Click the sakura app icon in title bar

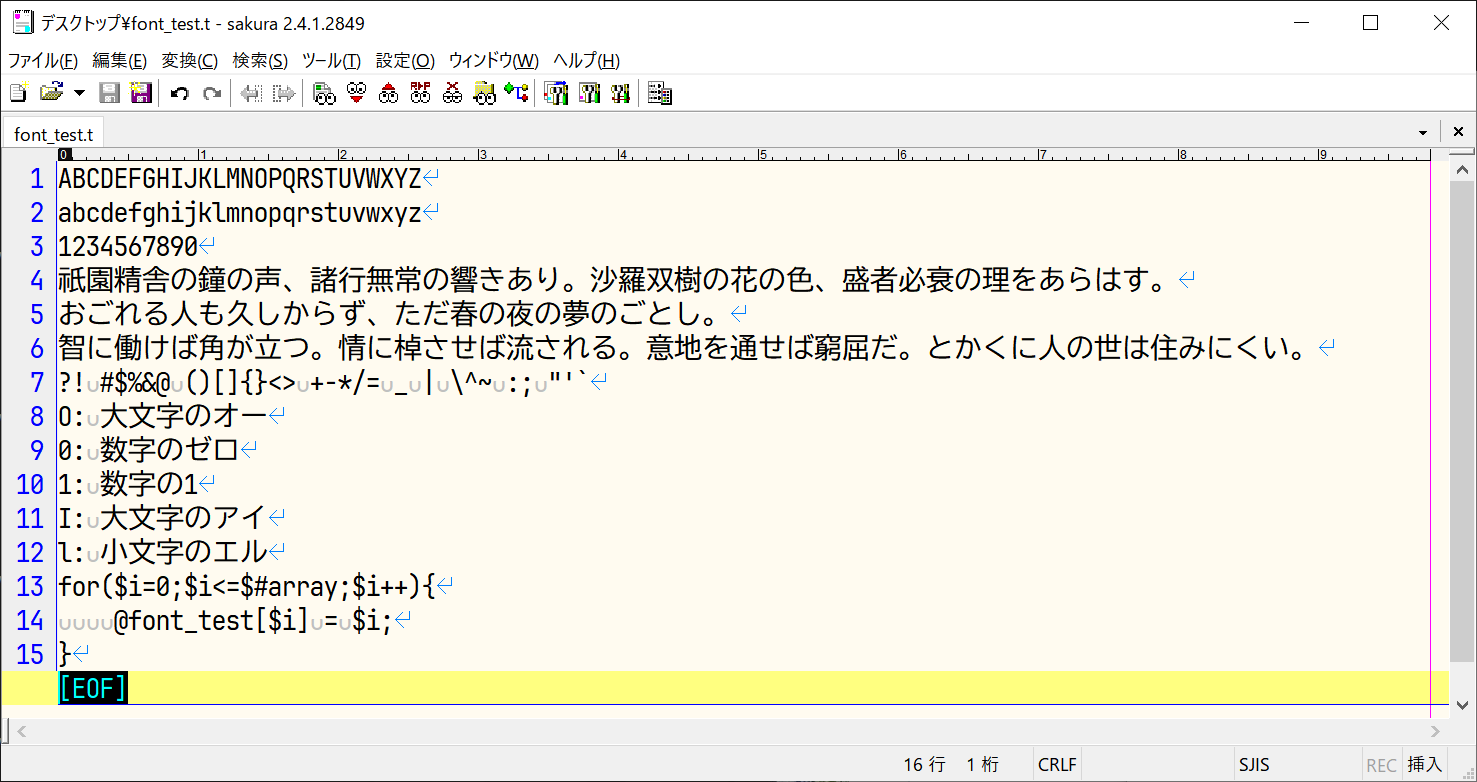[22, 22]
